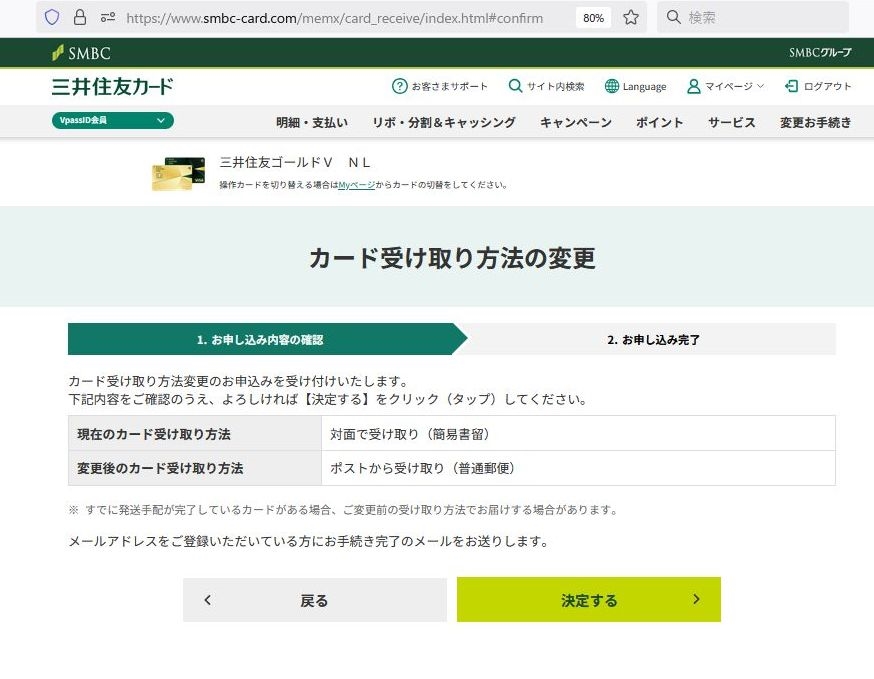Click the SMBC logo in the header
The height and width of the screenshot is (679, 874).
81,53
